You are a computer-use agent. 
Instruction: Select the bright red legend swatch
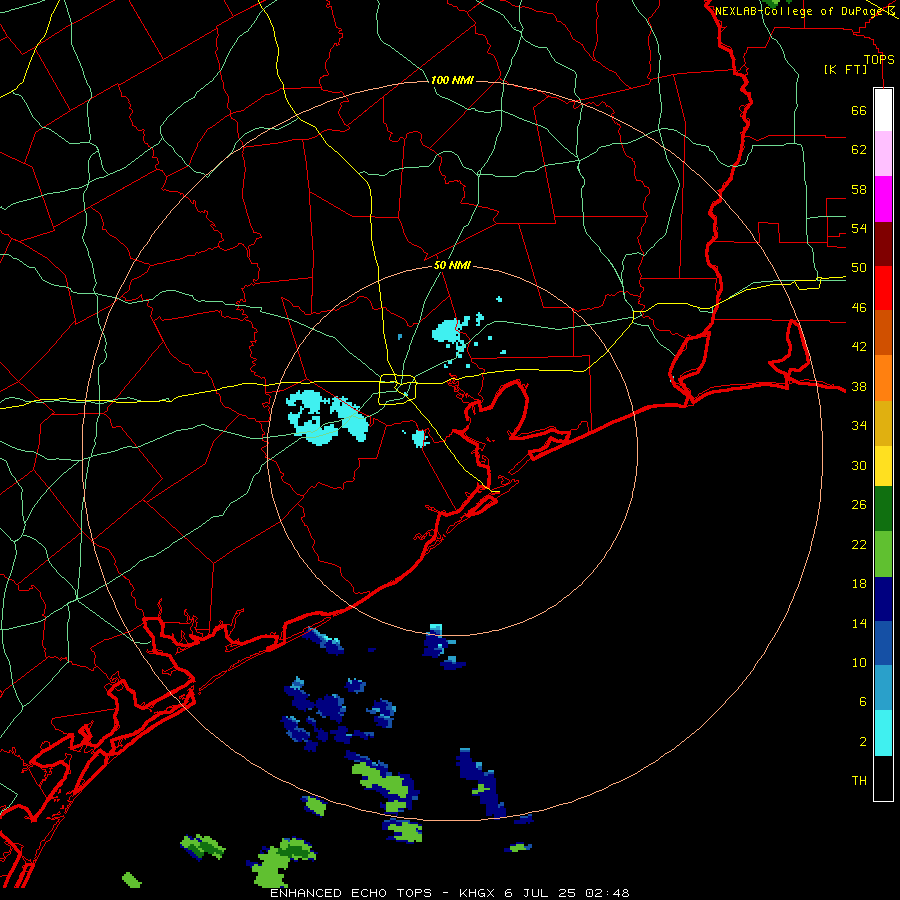(x=883, y=288)
